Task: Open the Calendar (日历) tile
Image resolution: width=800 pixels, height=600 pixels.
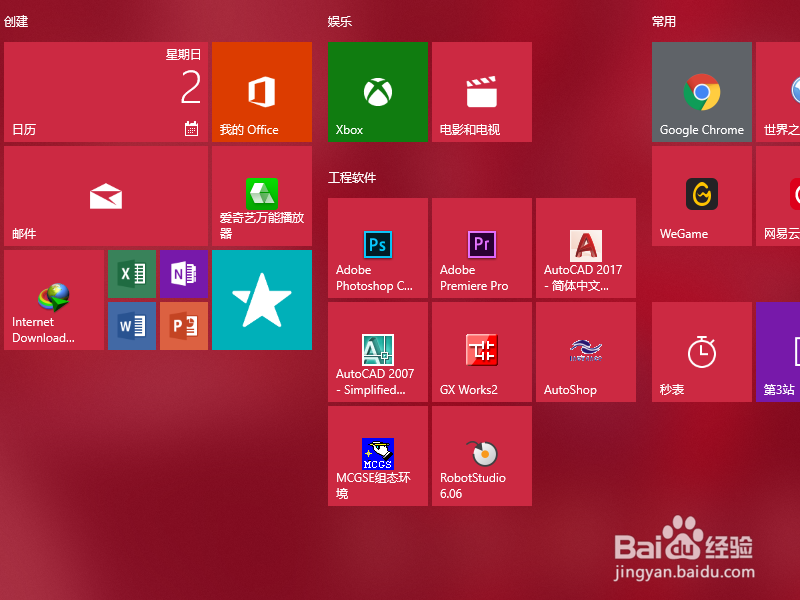Action: [106, 92]
